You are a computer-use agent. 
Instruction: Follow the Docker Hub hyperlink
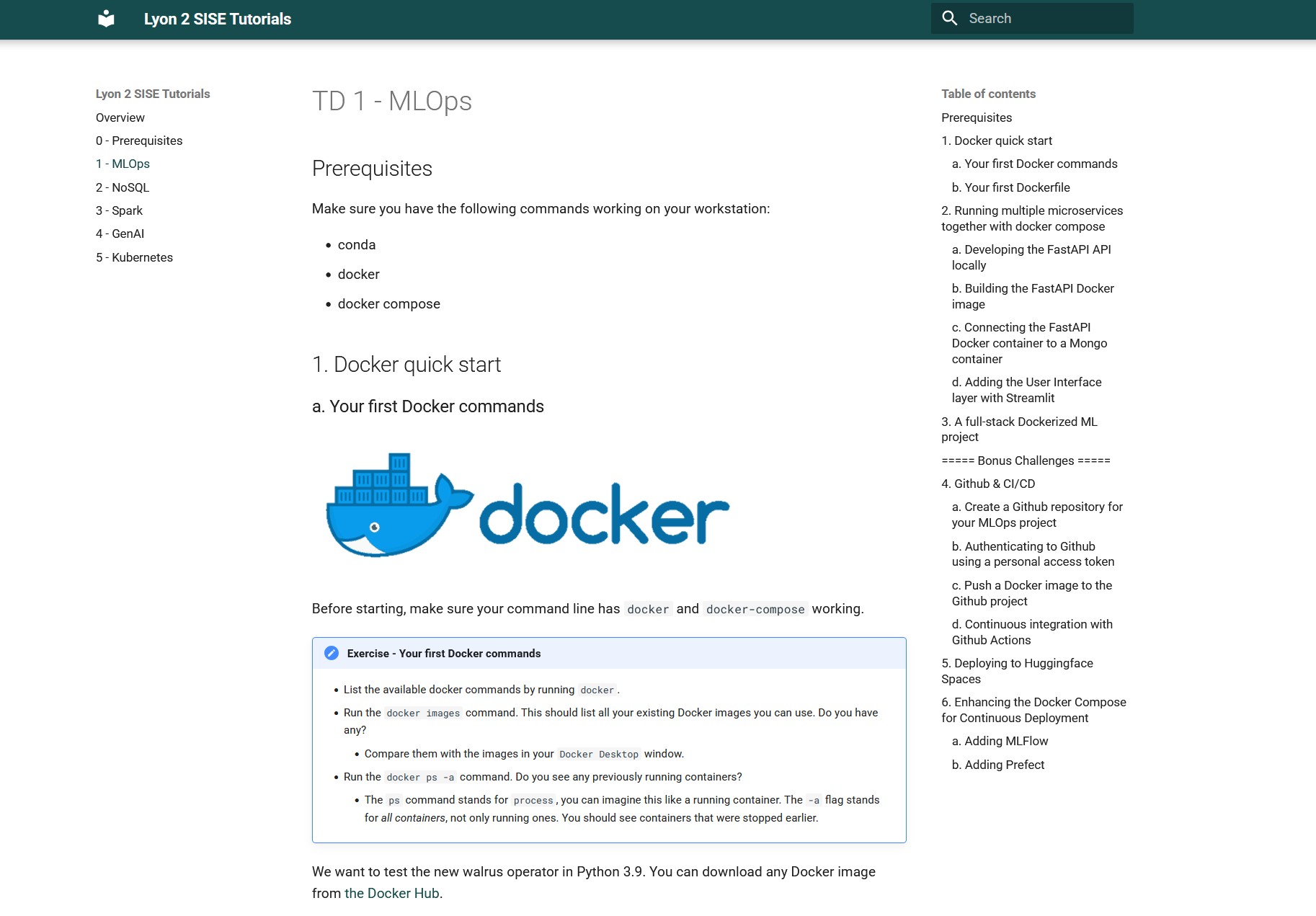point(391,893)
